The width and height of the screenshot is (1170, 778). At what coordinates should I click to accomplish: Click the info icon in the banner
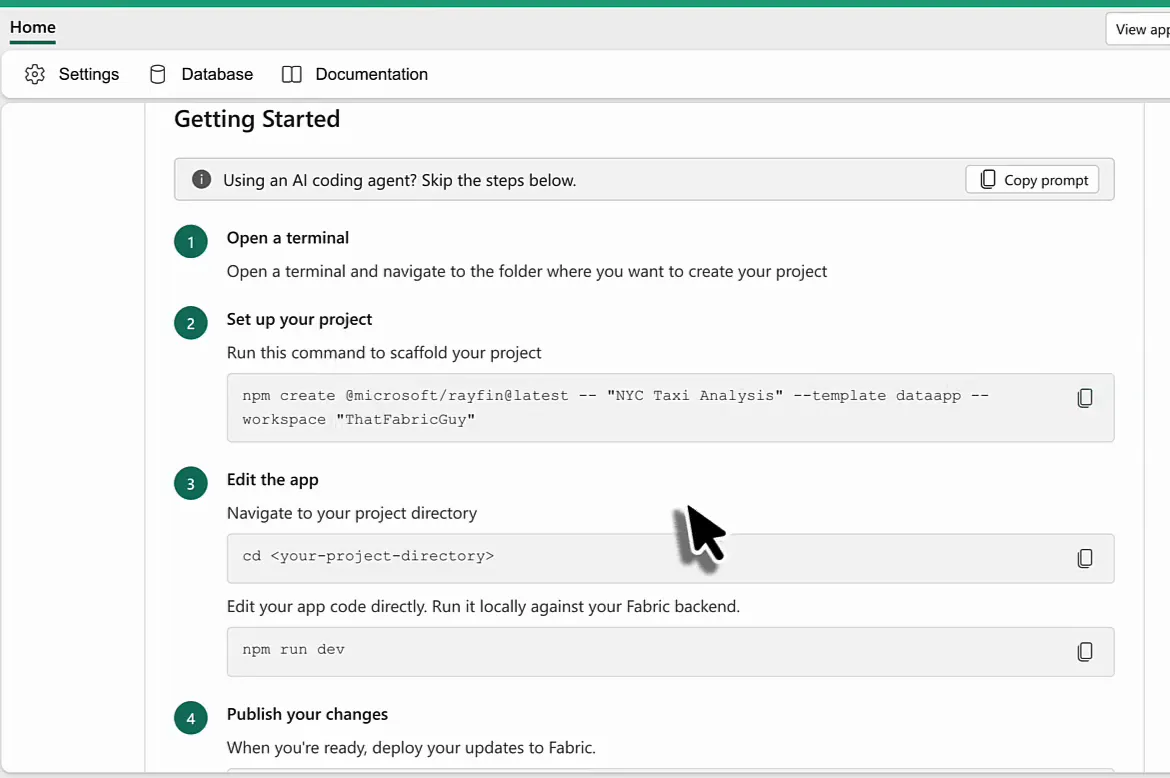click(x=201, y=179)
